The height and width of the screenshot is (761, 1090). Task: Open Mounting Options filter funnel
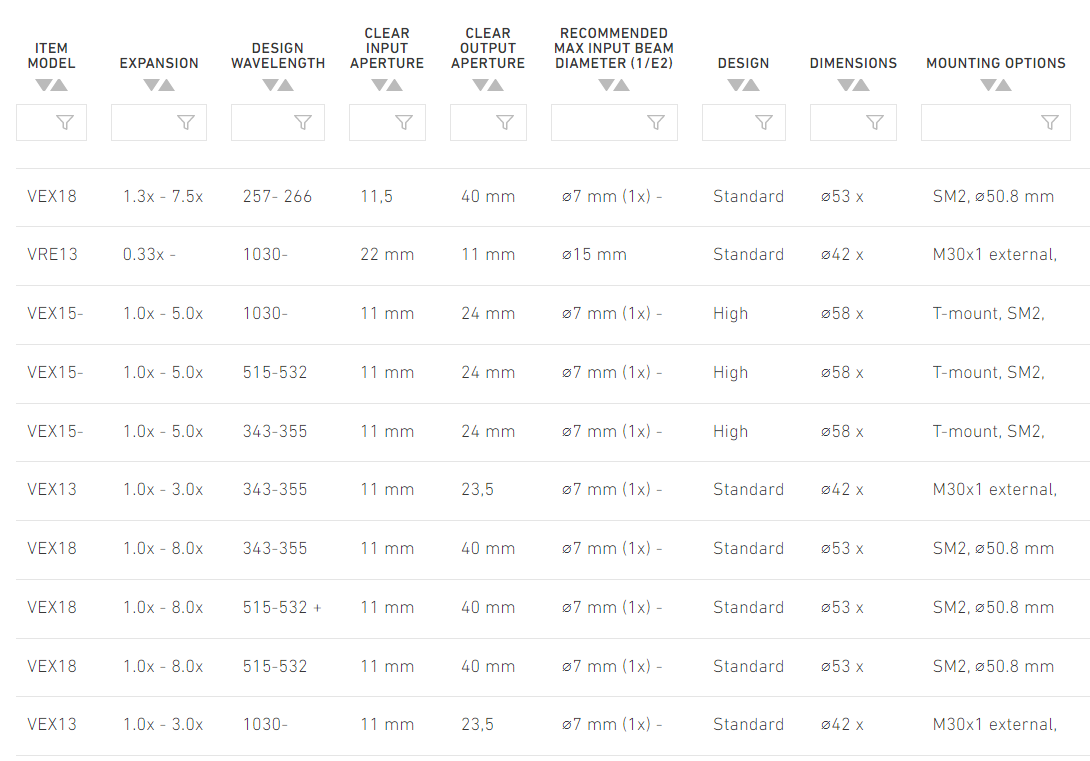pos(1050,123)
